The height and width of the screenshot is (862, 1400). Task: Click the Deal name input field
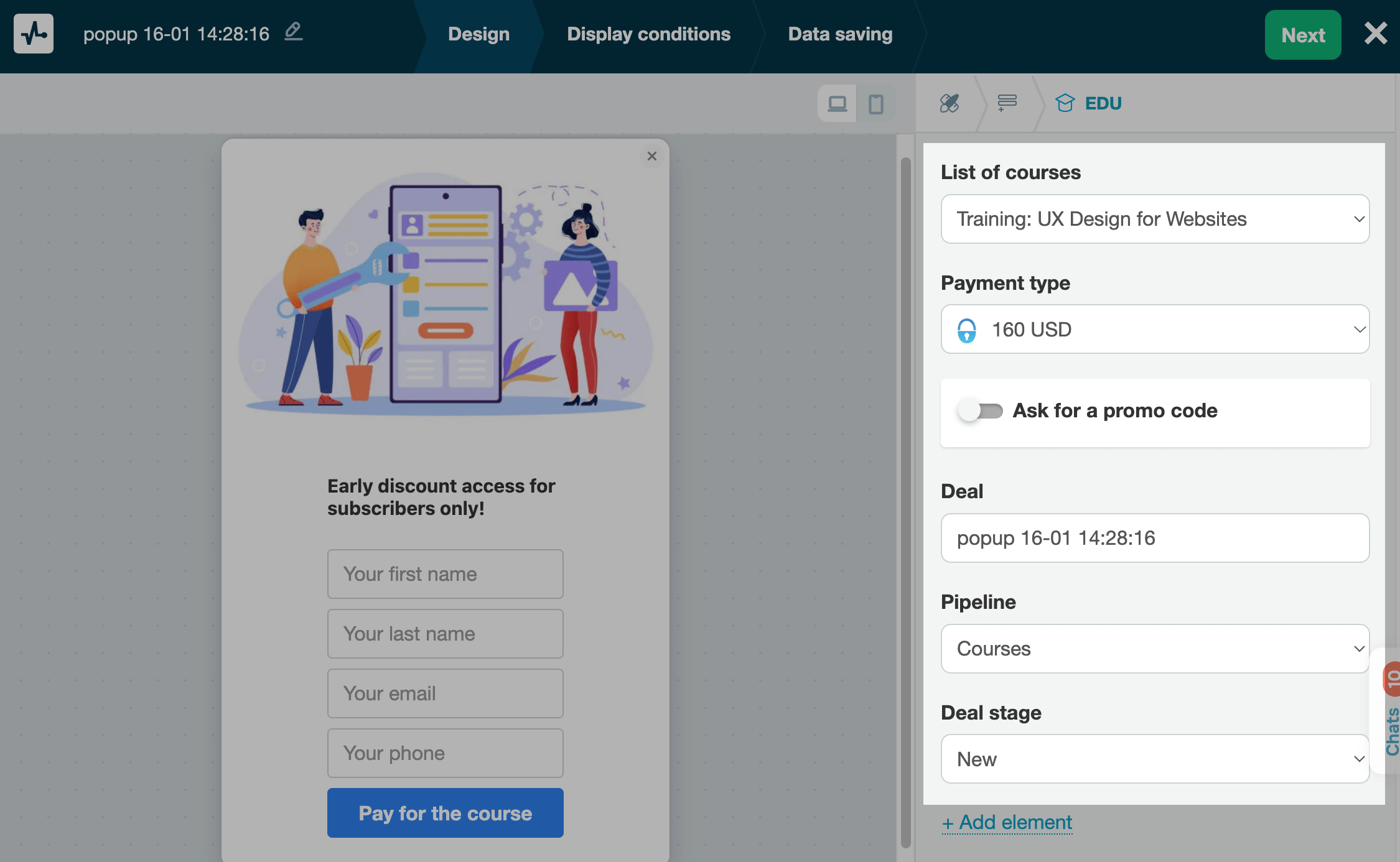pyautogui.click(x=1154, y=538)
